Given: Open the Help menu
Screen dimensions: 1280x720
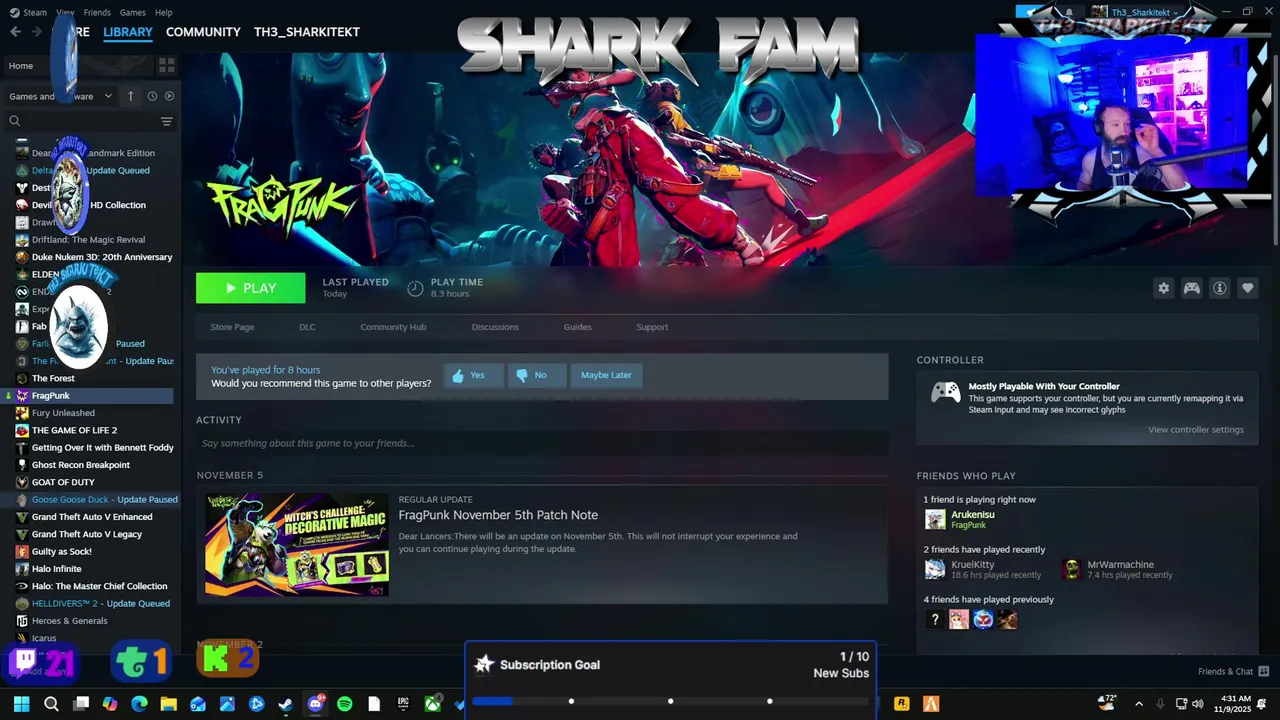Looking at the screenshot, I should [163, 12].
